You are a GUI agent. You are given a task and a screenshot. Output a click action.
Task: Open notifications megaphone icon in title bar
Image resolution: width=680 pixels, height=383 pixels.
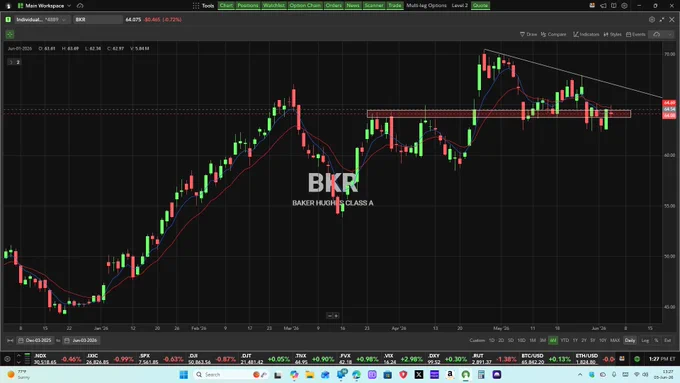click(603, 6)
